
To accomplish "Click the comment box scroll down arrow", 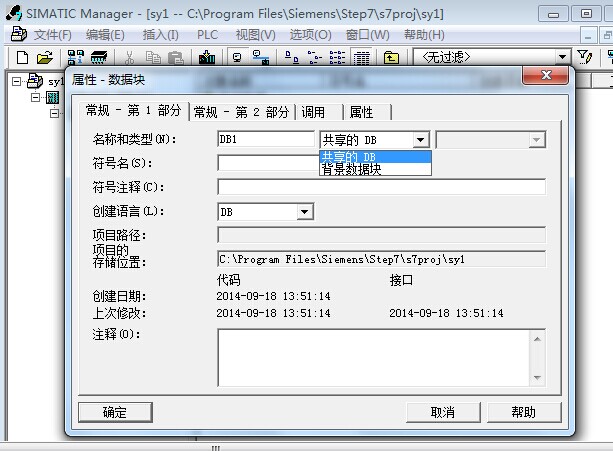I will point(537,378).
